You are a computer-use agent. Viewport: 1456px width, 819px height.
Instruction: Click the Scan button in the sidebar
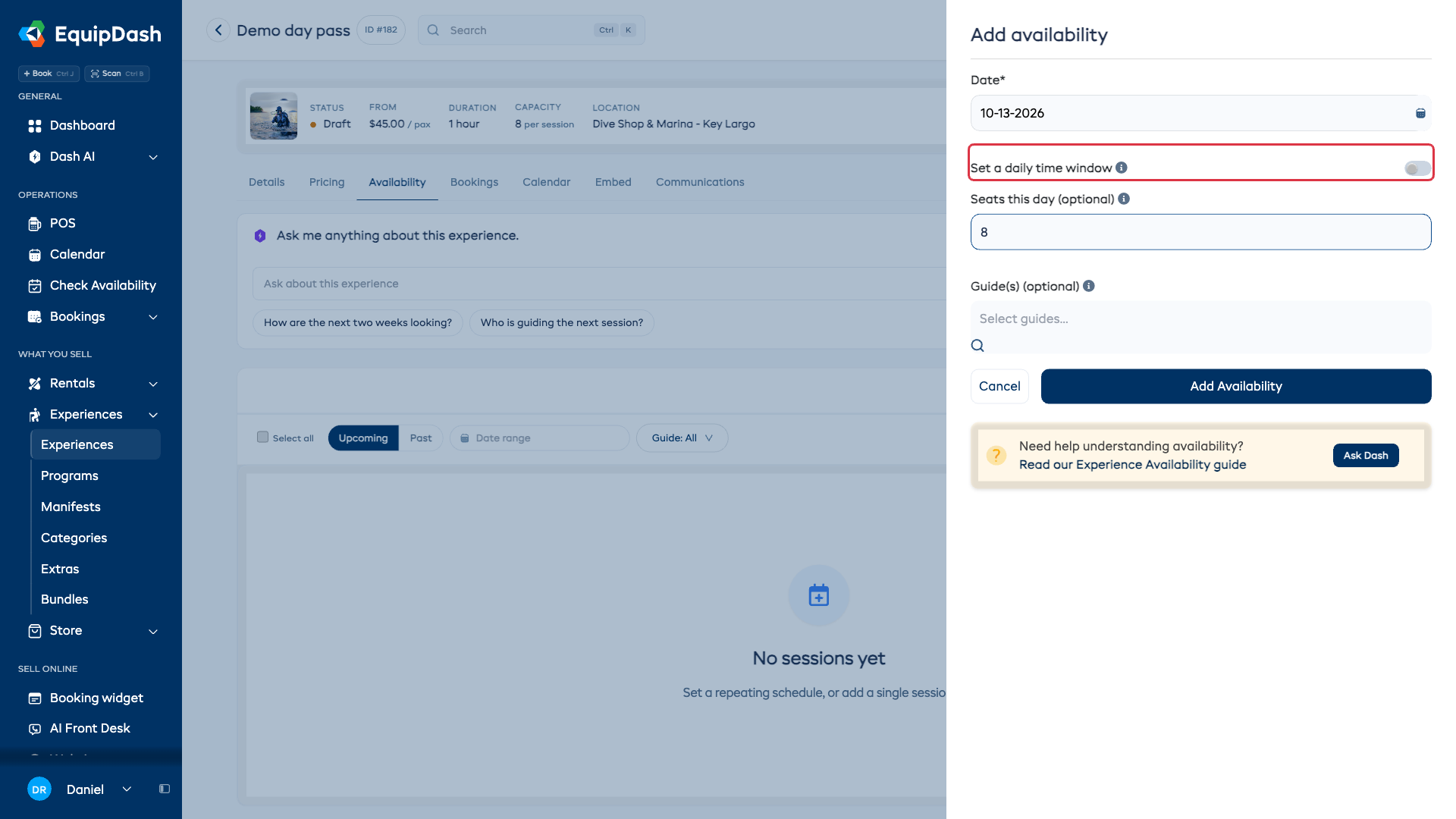pyautogui.click(x=117, y=74)
